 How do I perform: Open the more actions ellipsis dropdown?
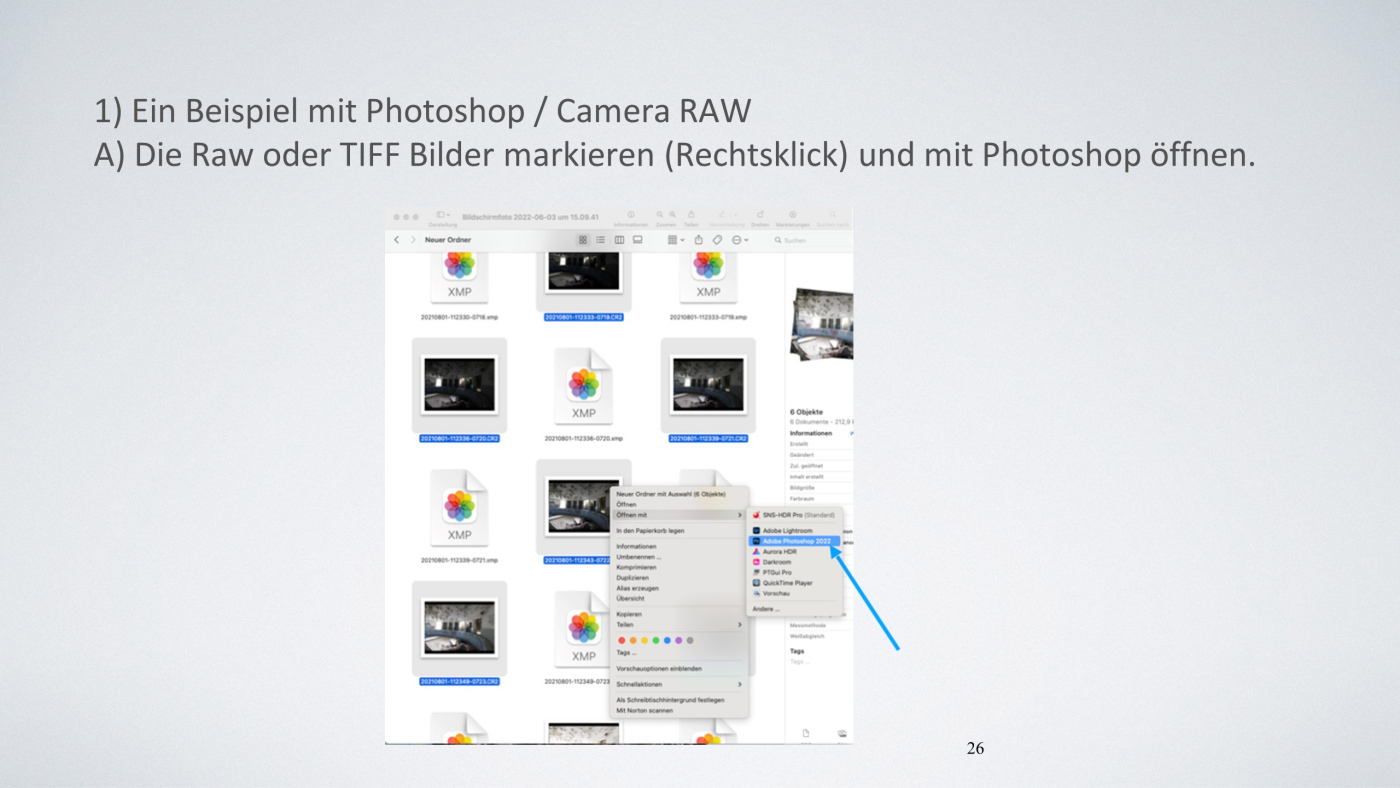(740, 240)
